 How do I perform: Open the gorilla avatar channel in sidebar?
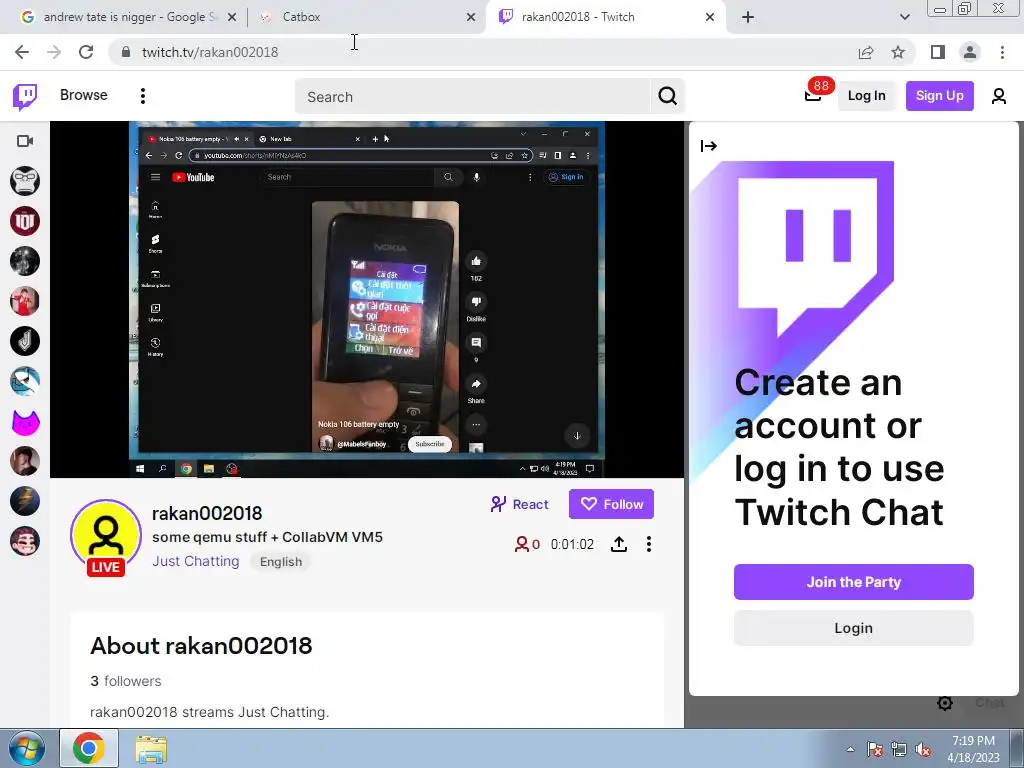click(25, 181)
